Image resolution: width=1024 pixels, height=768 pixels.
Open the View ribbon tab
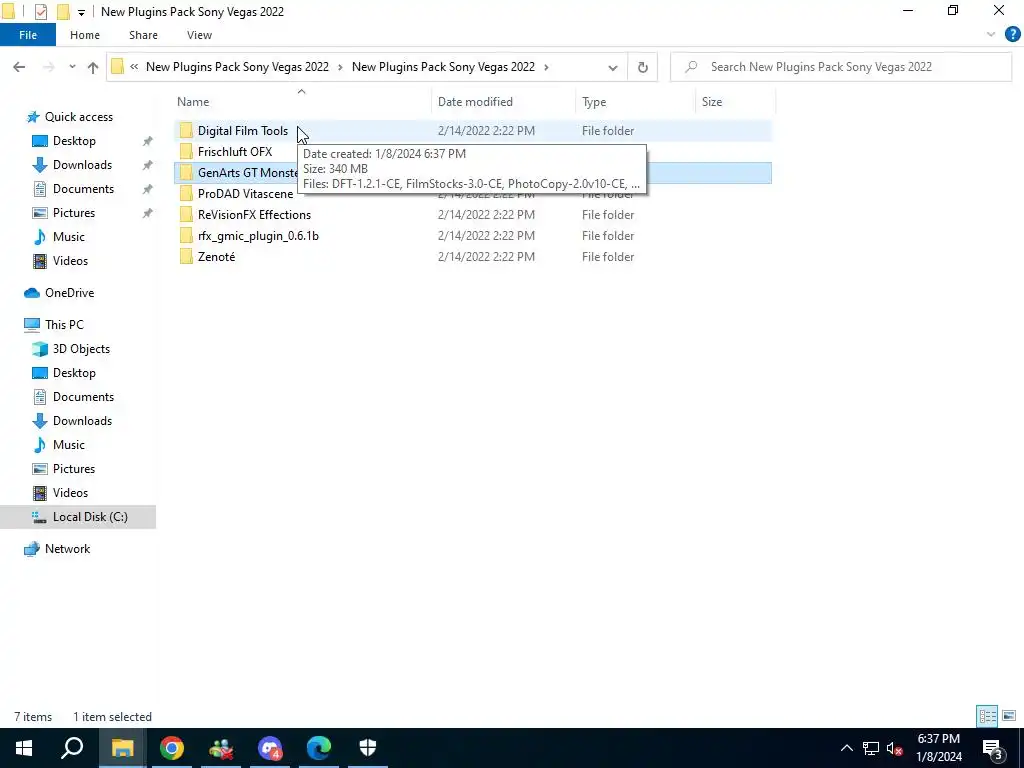[199, 35]
